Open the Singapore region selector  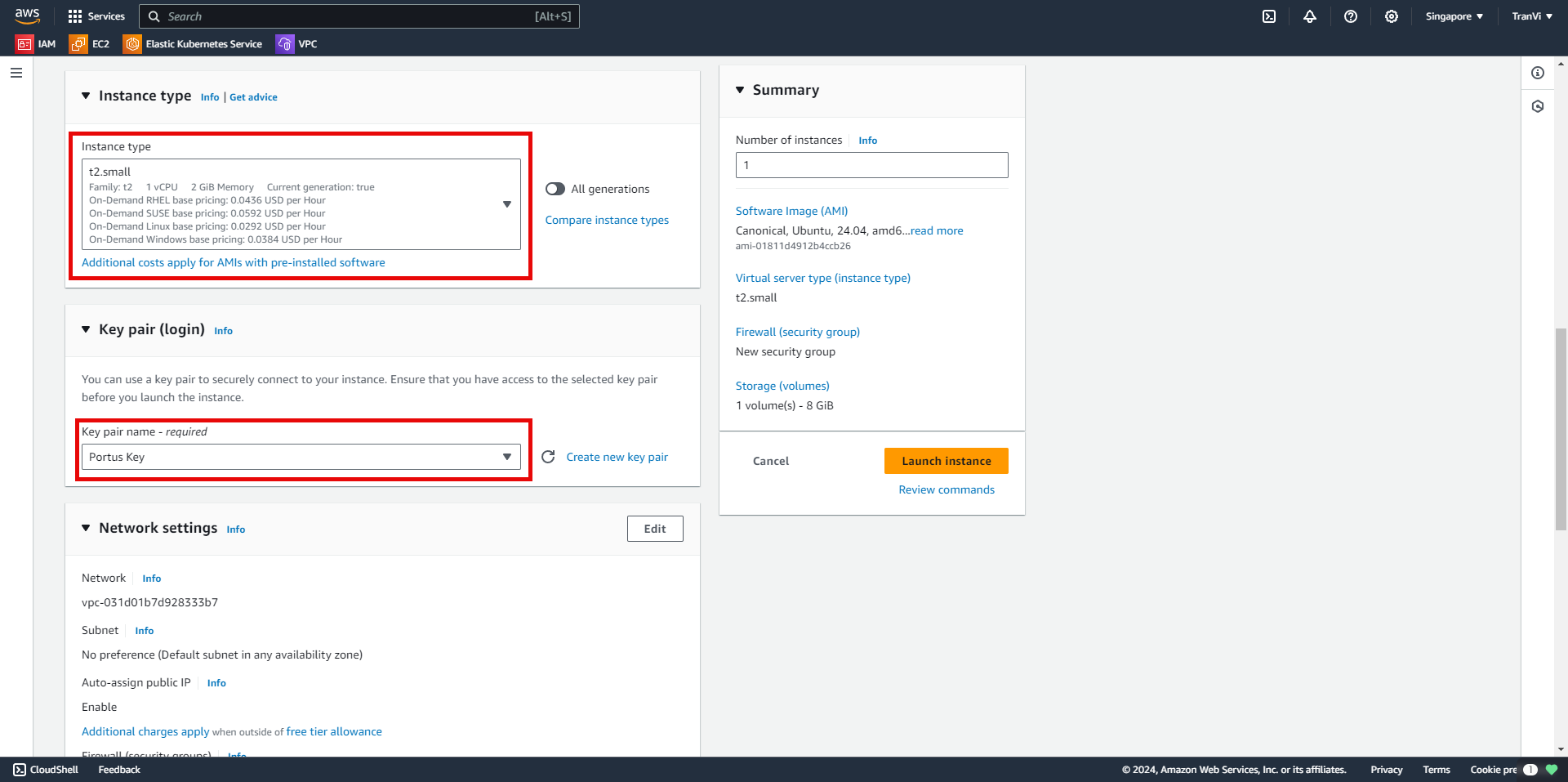(1454, 16)
